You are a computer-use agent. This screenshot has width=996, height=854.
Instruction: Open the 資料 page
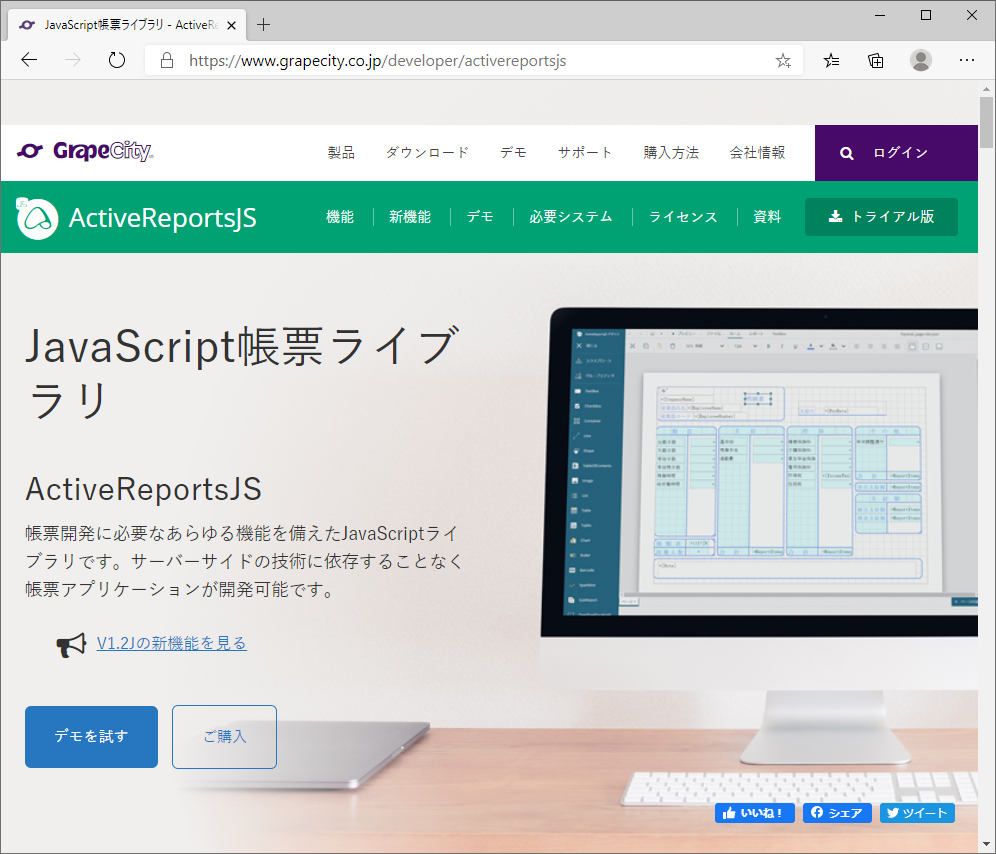click(x=767, y=217)
